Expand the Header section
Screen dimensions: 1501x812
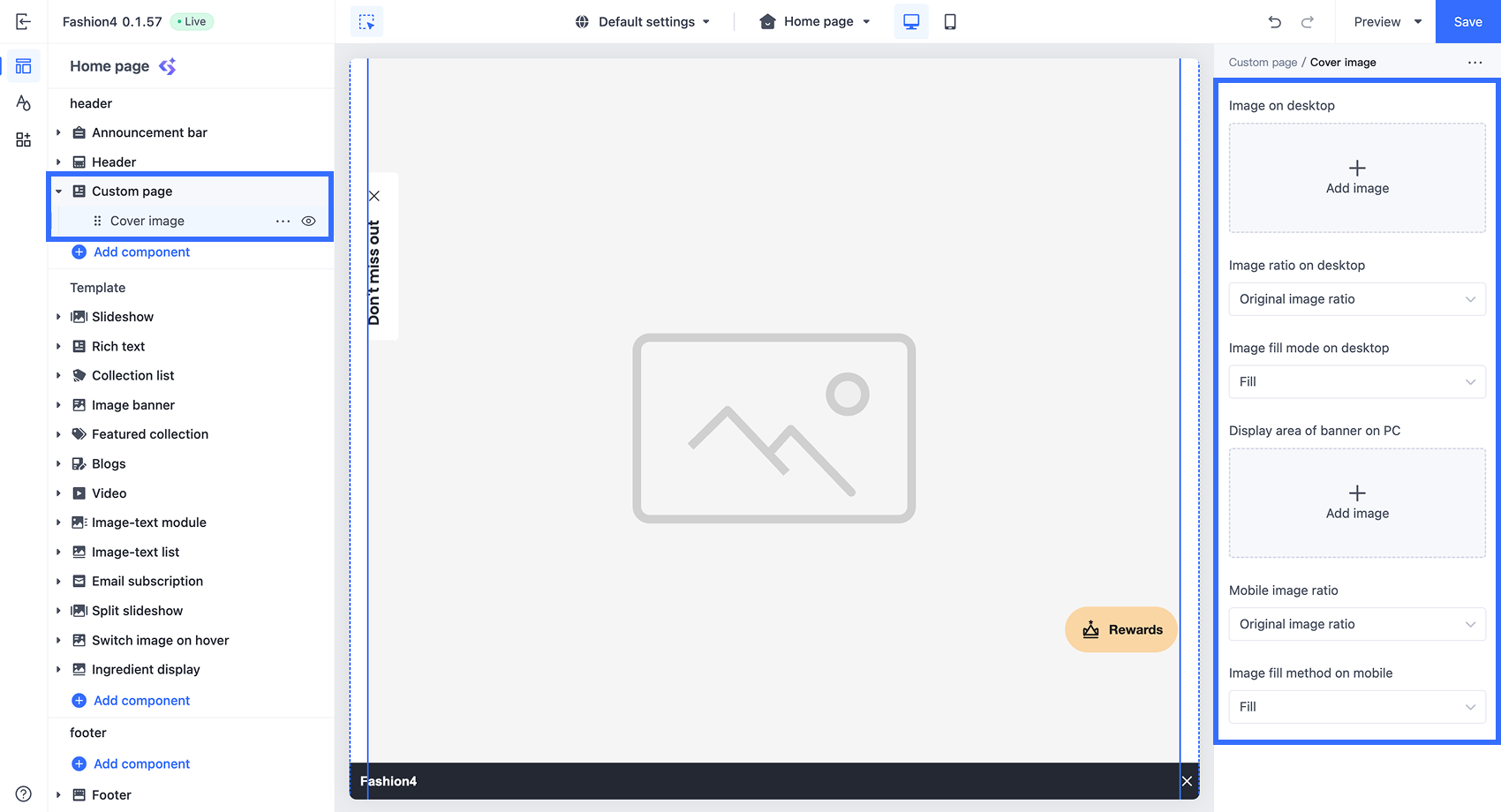pyautogui.click(x=59, y=162)
